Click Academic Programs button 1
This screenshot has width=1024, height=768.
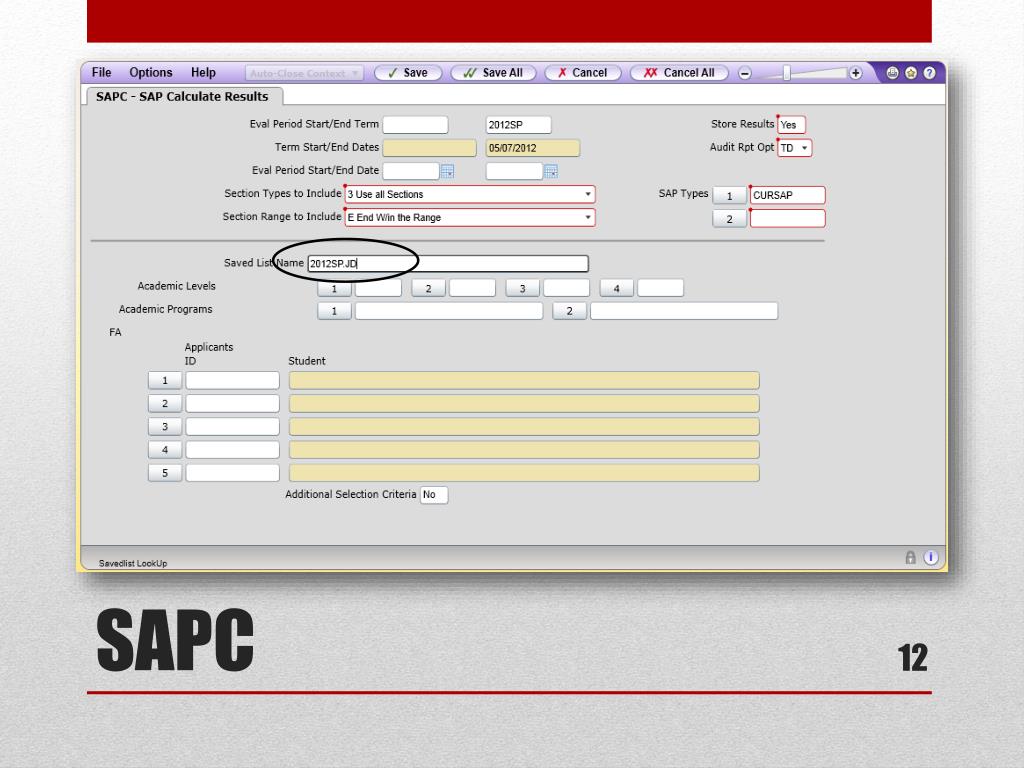click(x=334, y=312)
